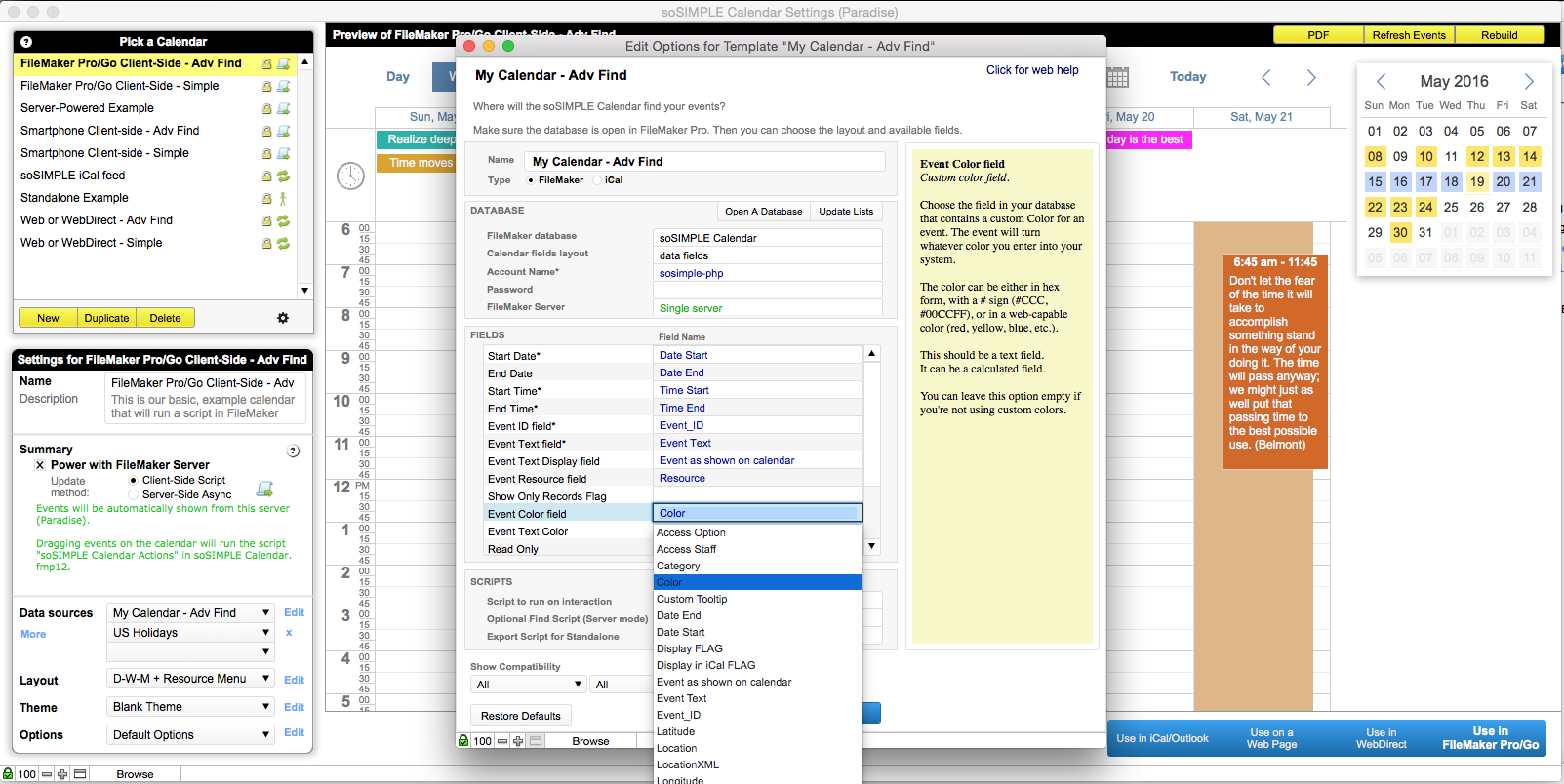Toggle the status toolbar icon in the main window status bar
This screenshot has width=1564, height=784.
tap(80, 774)
